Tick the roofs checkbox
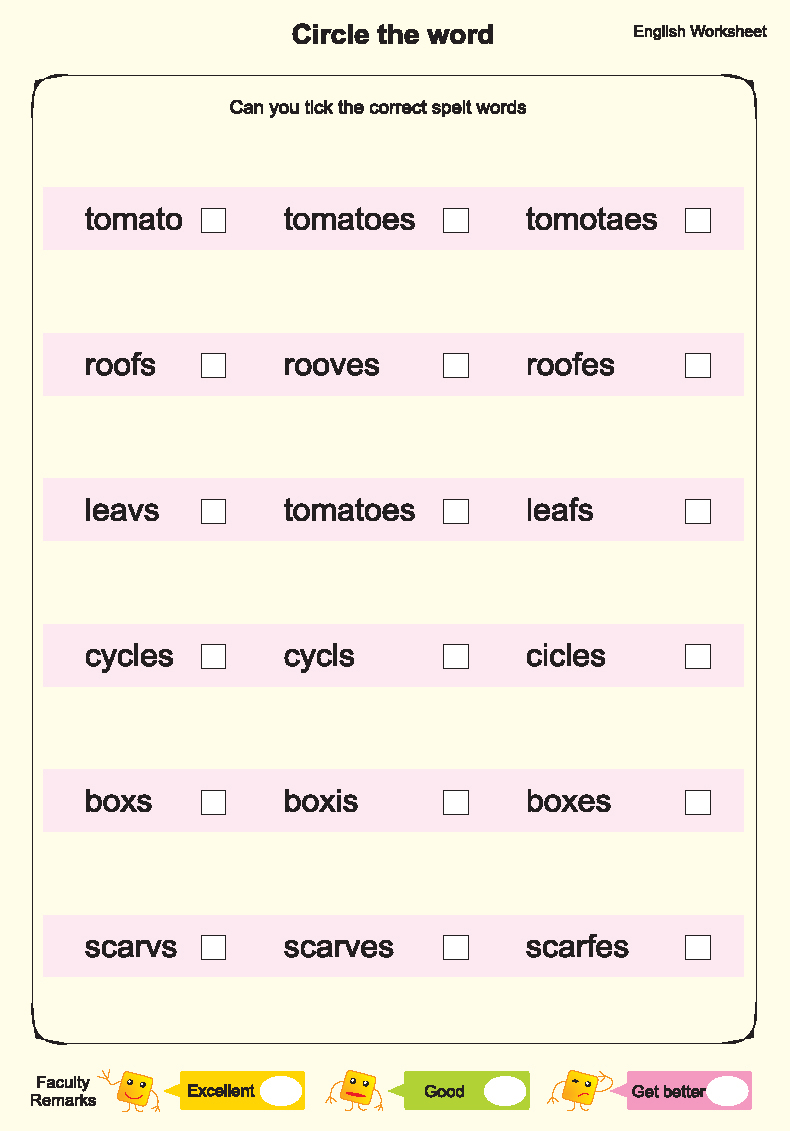The image size is (790, 1131). tap(214, 366)
